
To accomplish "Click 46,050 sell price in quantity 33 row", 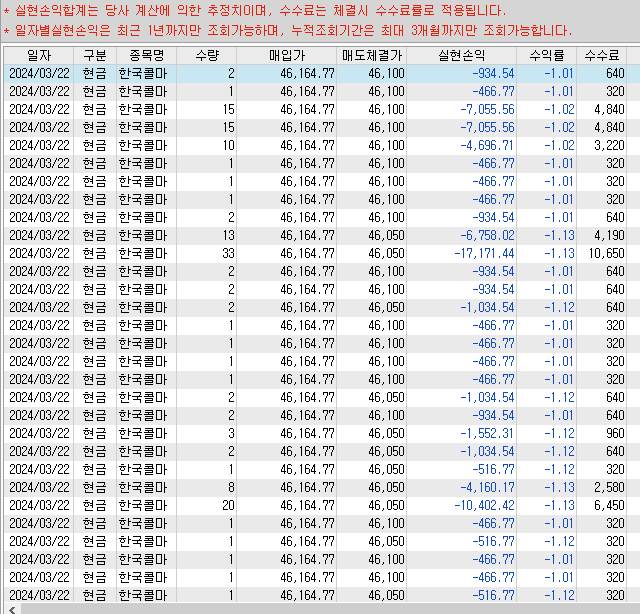I will coord(371,254).
